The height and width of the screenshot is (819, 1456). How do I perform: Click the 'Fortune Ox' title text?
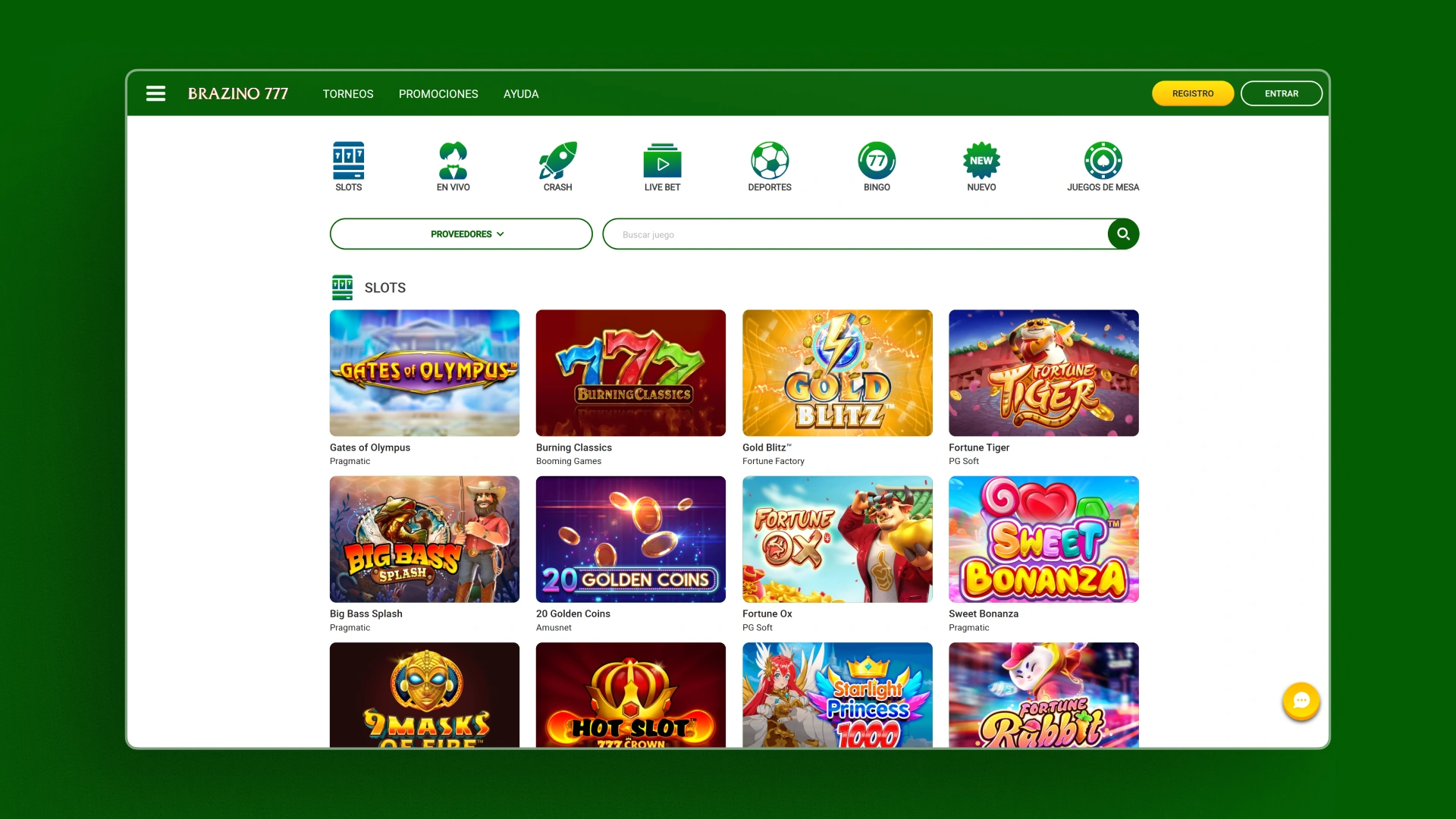click(767, 613)
